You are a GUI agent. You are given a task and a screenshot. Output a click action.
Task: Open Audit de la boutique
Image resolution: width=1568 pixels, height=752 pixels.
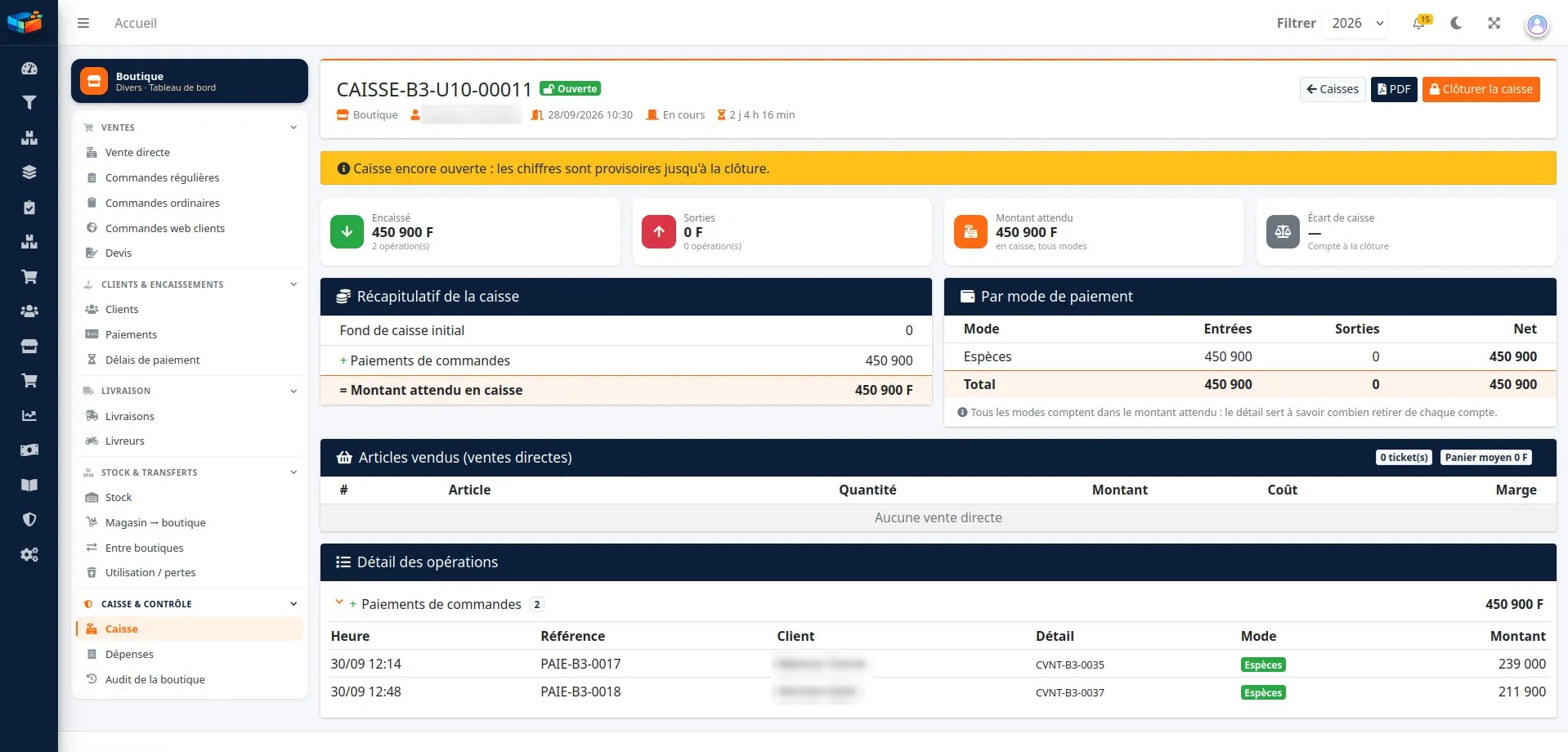155,679
